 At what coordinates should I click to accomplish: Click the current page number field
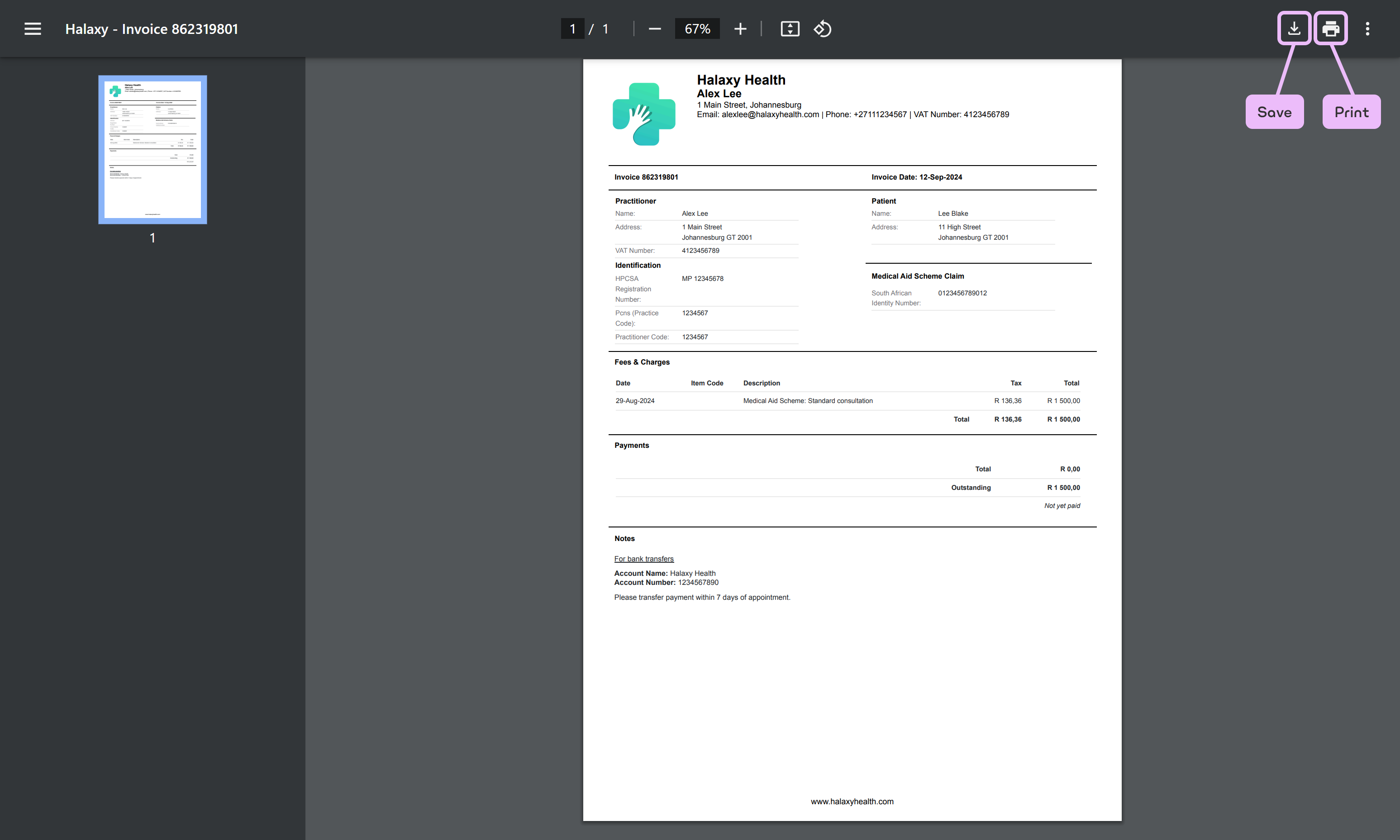(x=572, y=29)
